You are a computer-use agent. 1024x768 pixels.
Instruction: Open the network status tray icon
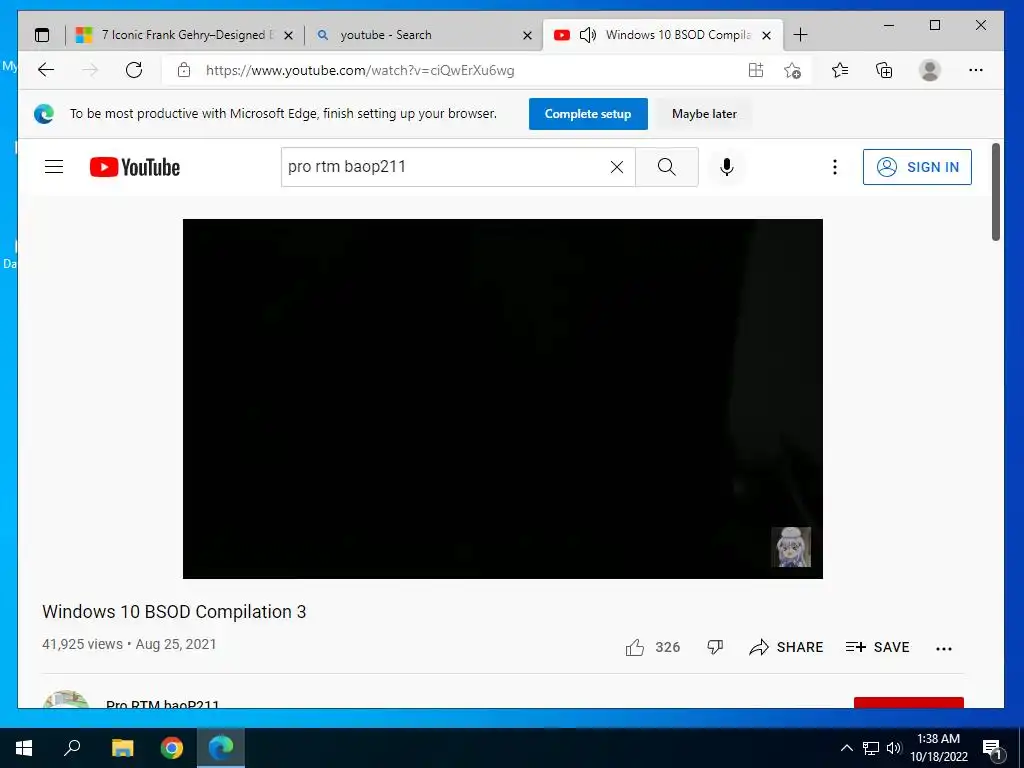[x=871, y=748]
